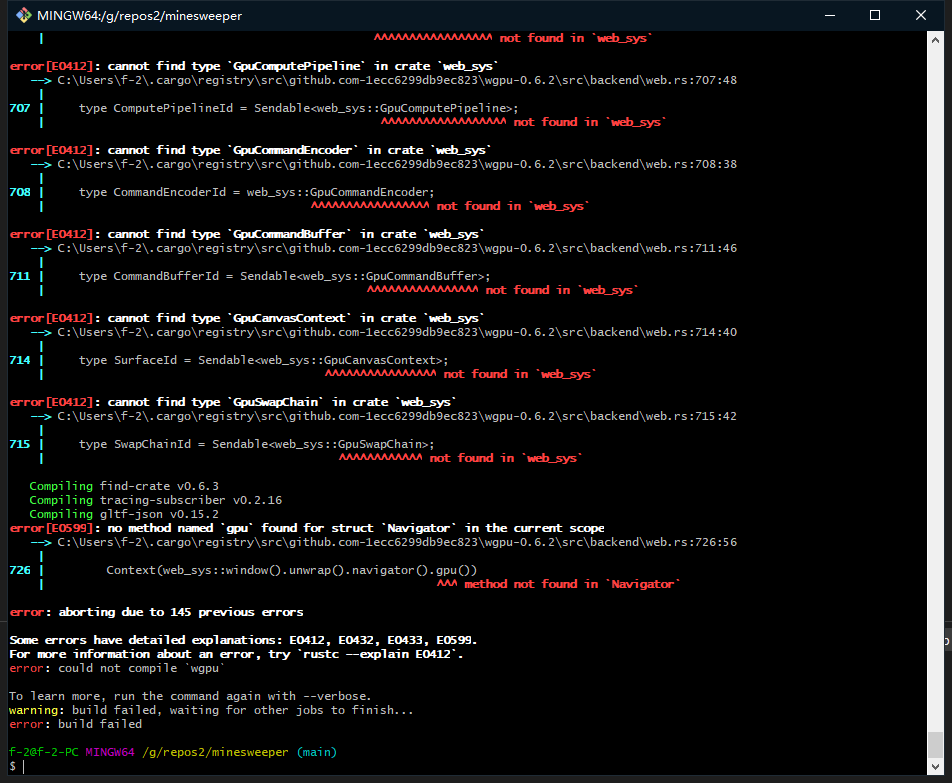Click the 'aborting due to 145 previous errors' line

(x=156, y=612)
